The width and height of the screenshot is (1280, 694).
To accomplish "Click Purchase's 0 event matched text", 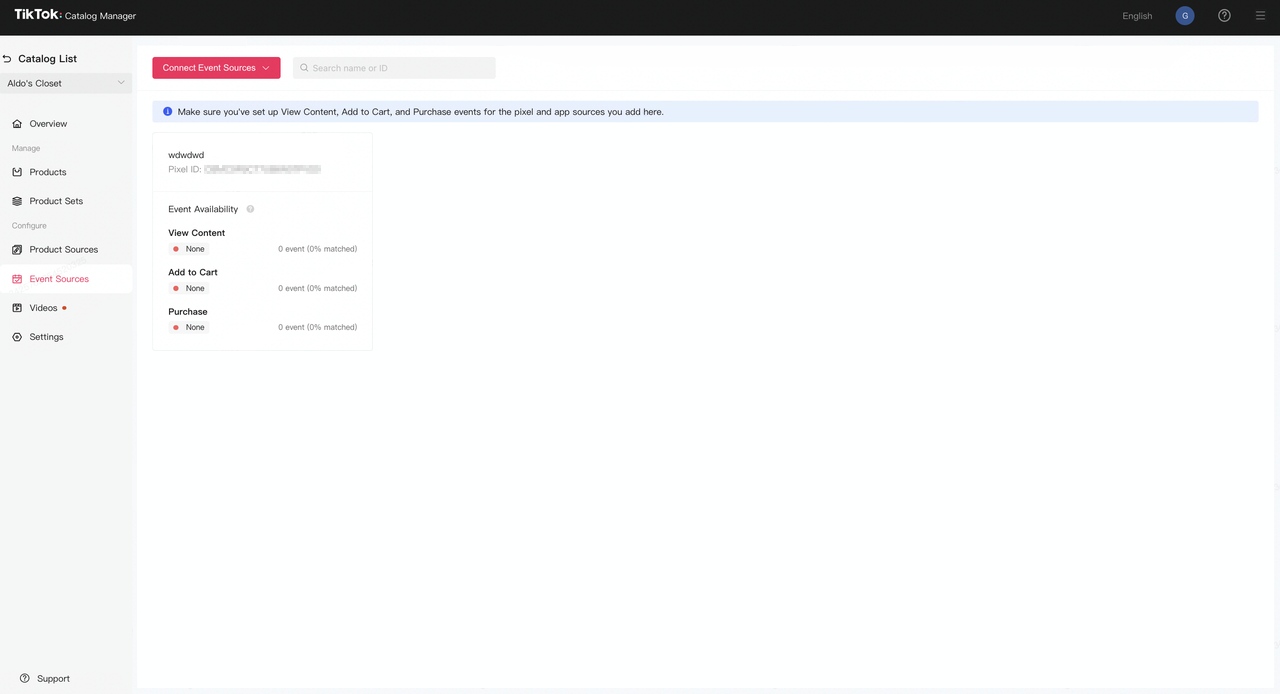I will tap(317, 327).
